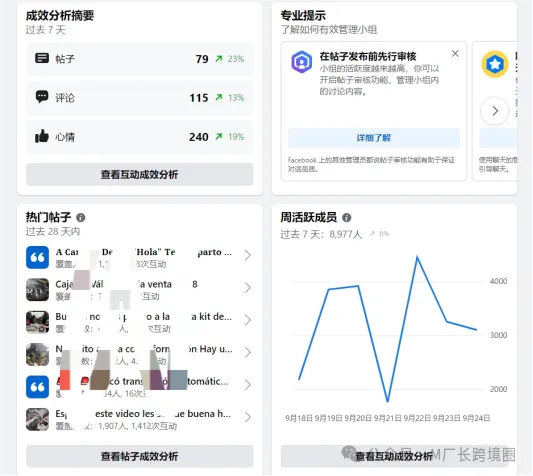Click the 评论 115 summary row
Viewport: 533px width, 476px height.
[x=140, y=98]
